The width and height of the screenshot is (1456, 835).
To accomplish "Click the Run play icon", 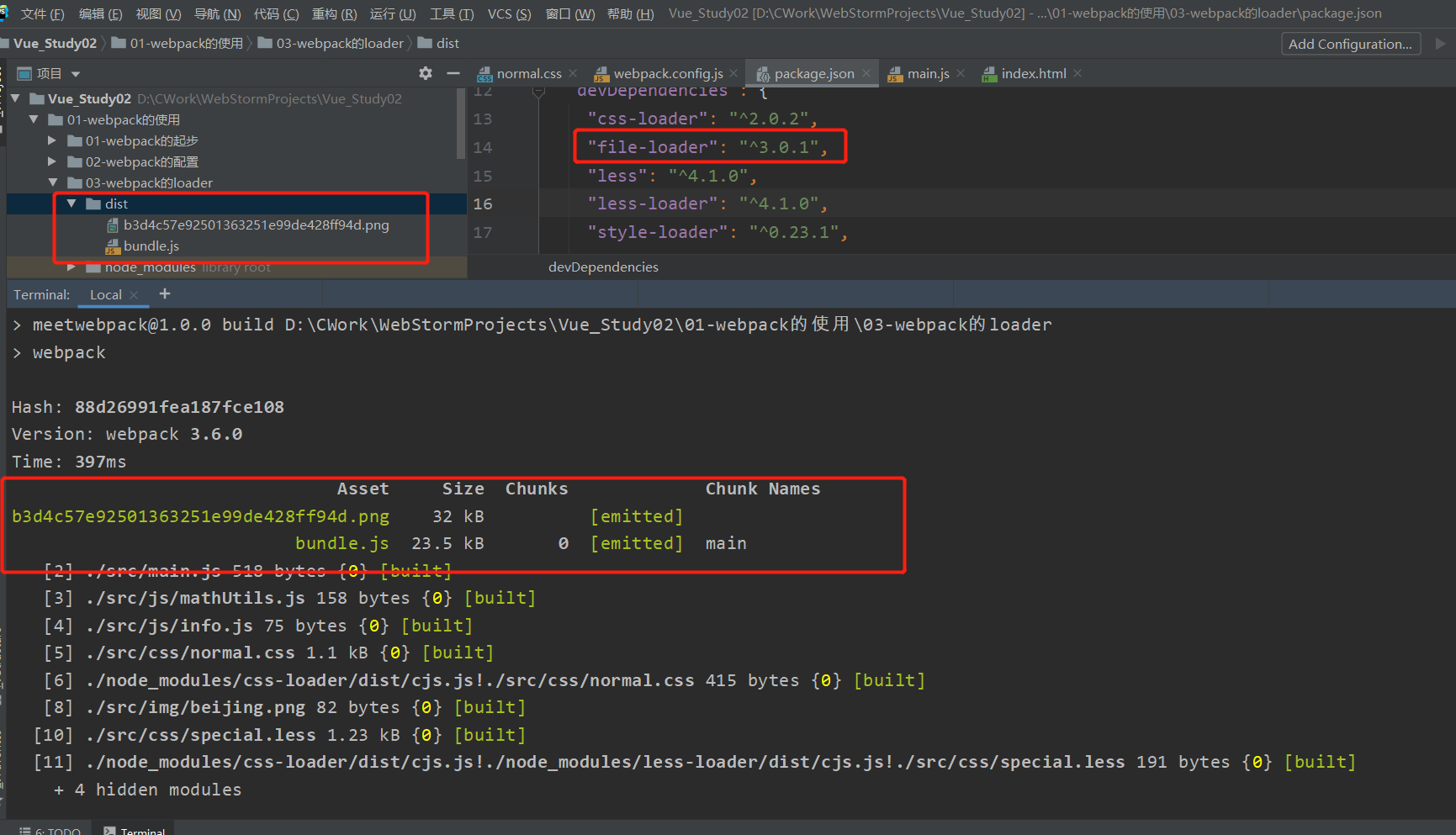I will [1440, 44].
